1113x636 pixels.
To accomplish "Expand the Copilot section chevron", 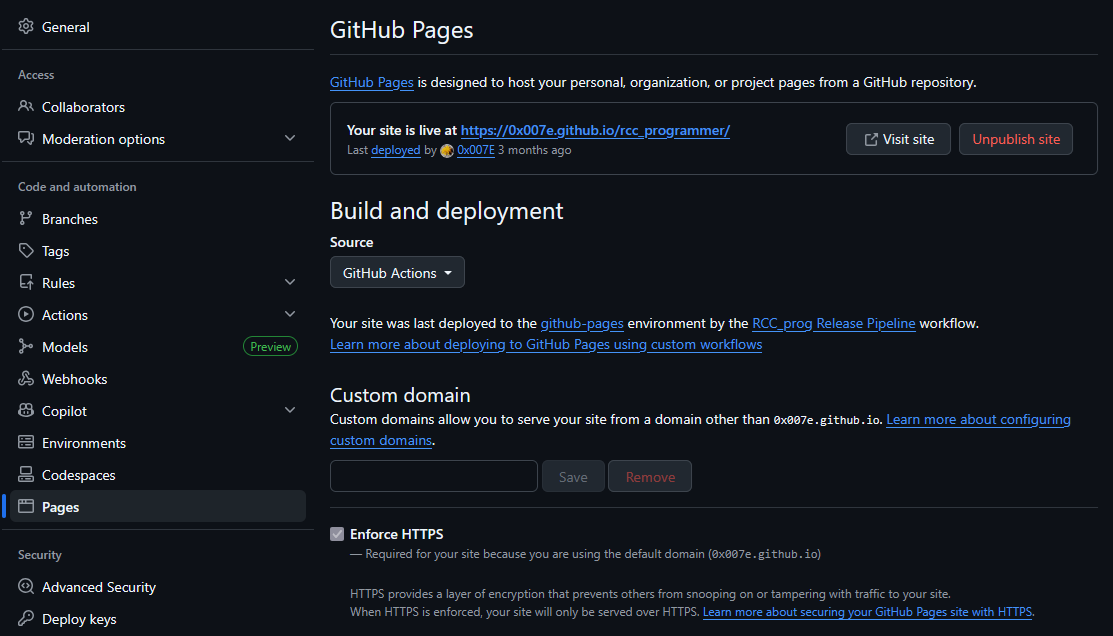I will click(290, 410).
